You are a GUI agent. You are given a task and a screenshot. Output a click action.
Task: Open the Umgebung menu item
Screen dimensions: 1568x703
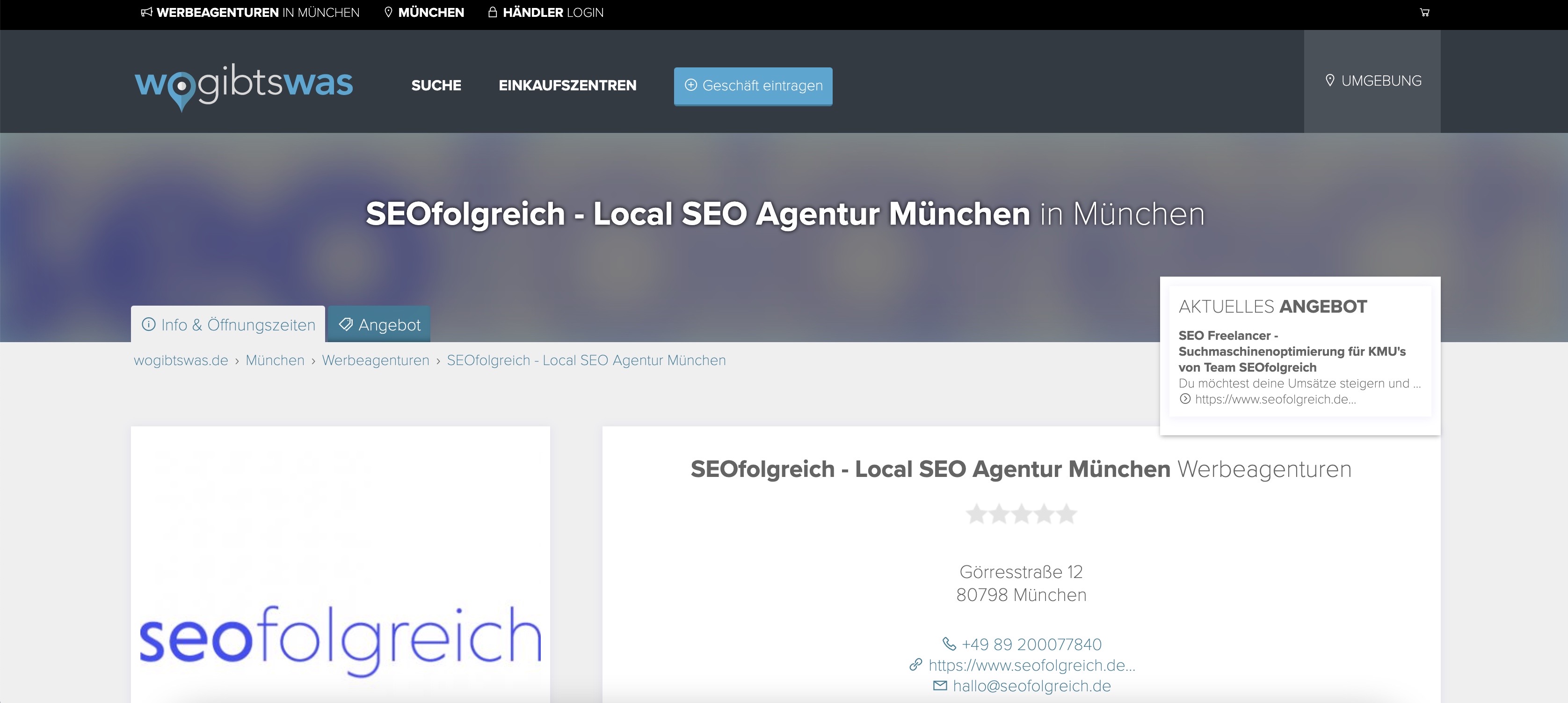click(1372, 81)
